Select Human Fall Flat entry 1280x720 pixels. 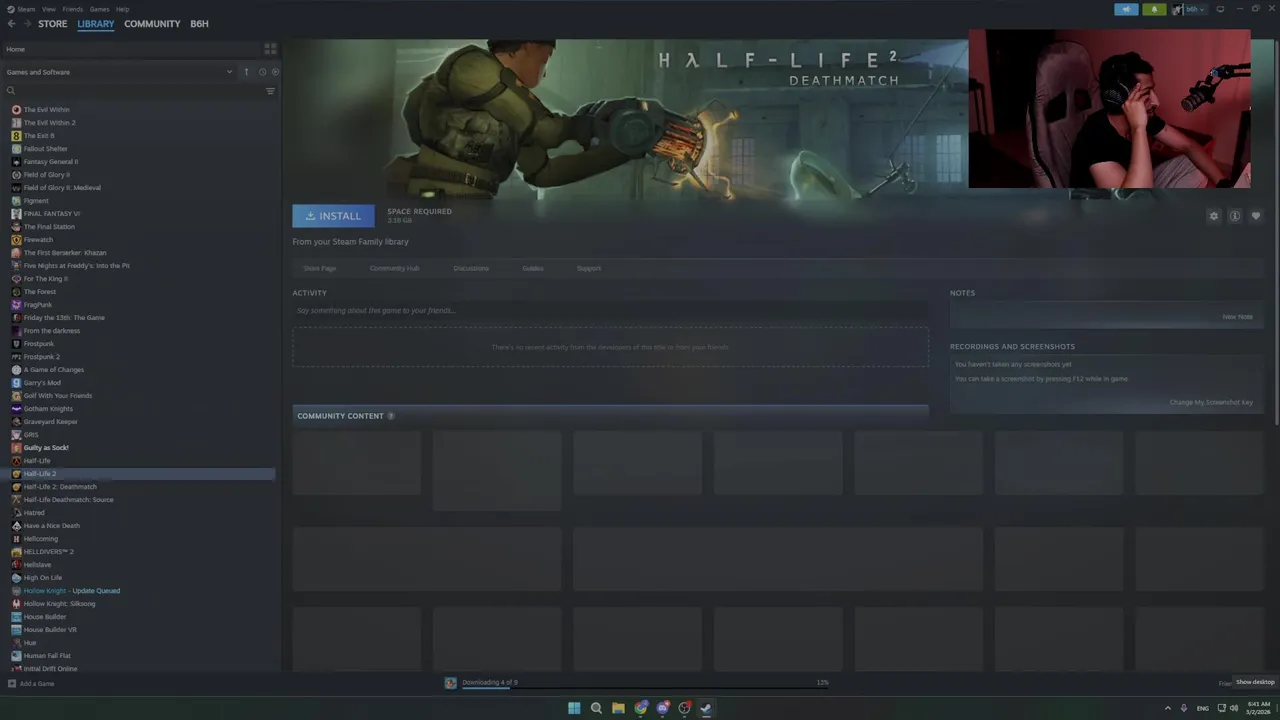[x=47, y=656]
